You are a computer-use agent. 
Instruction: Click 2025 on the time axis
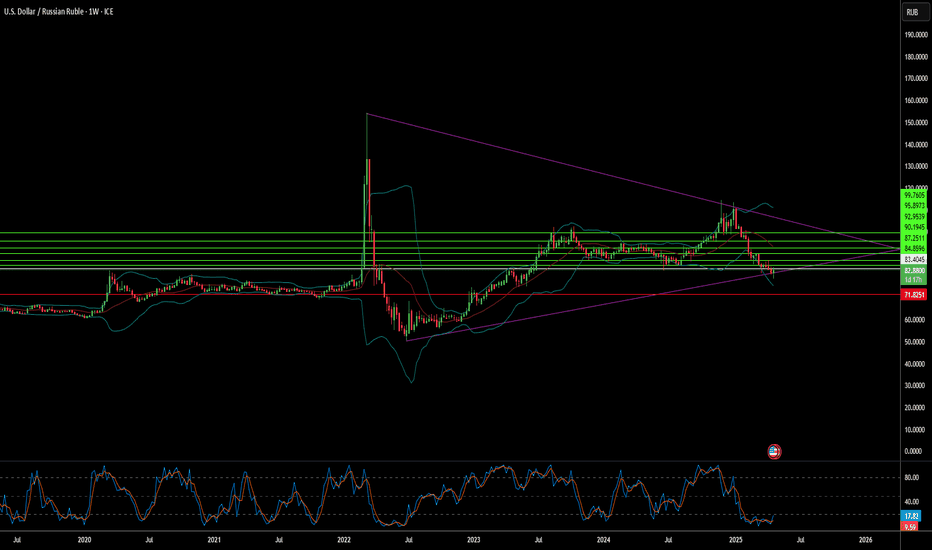pyautogui.click(x=736, y=540)
